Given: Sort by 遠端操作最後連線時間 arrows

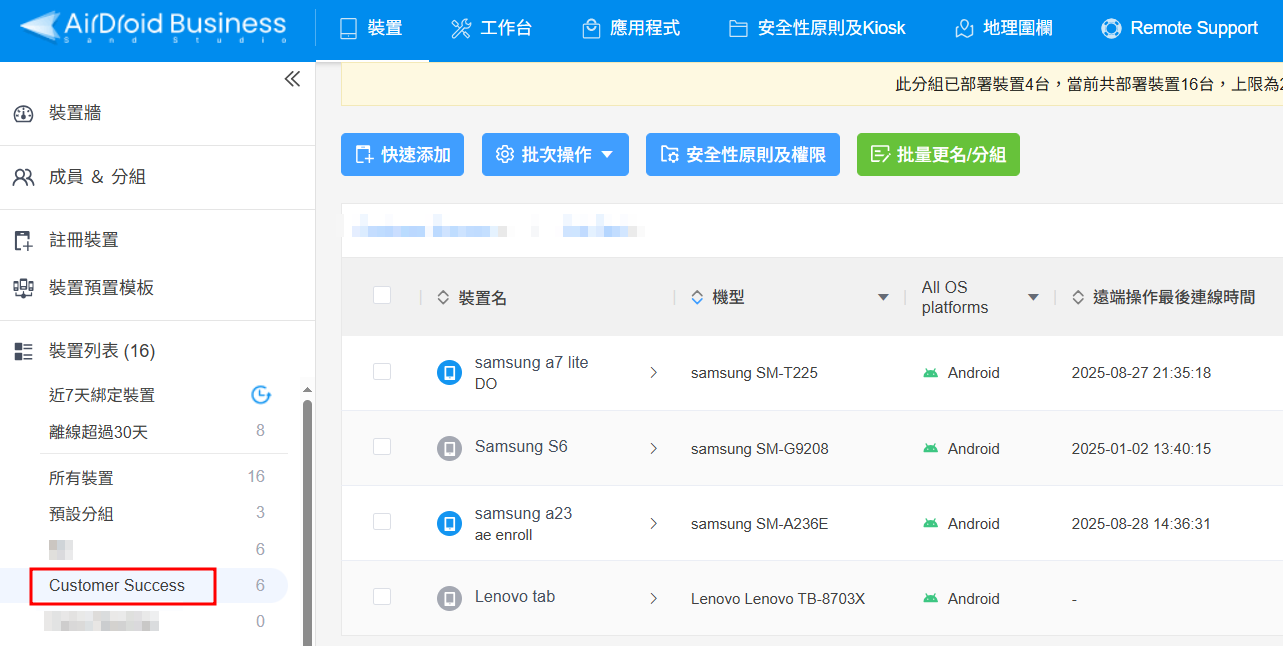Looking at the screenshot, I should (1078, 298).
